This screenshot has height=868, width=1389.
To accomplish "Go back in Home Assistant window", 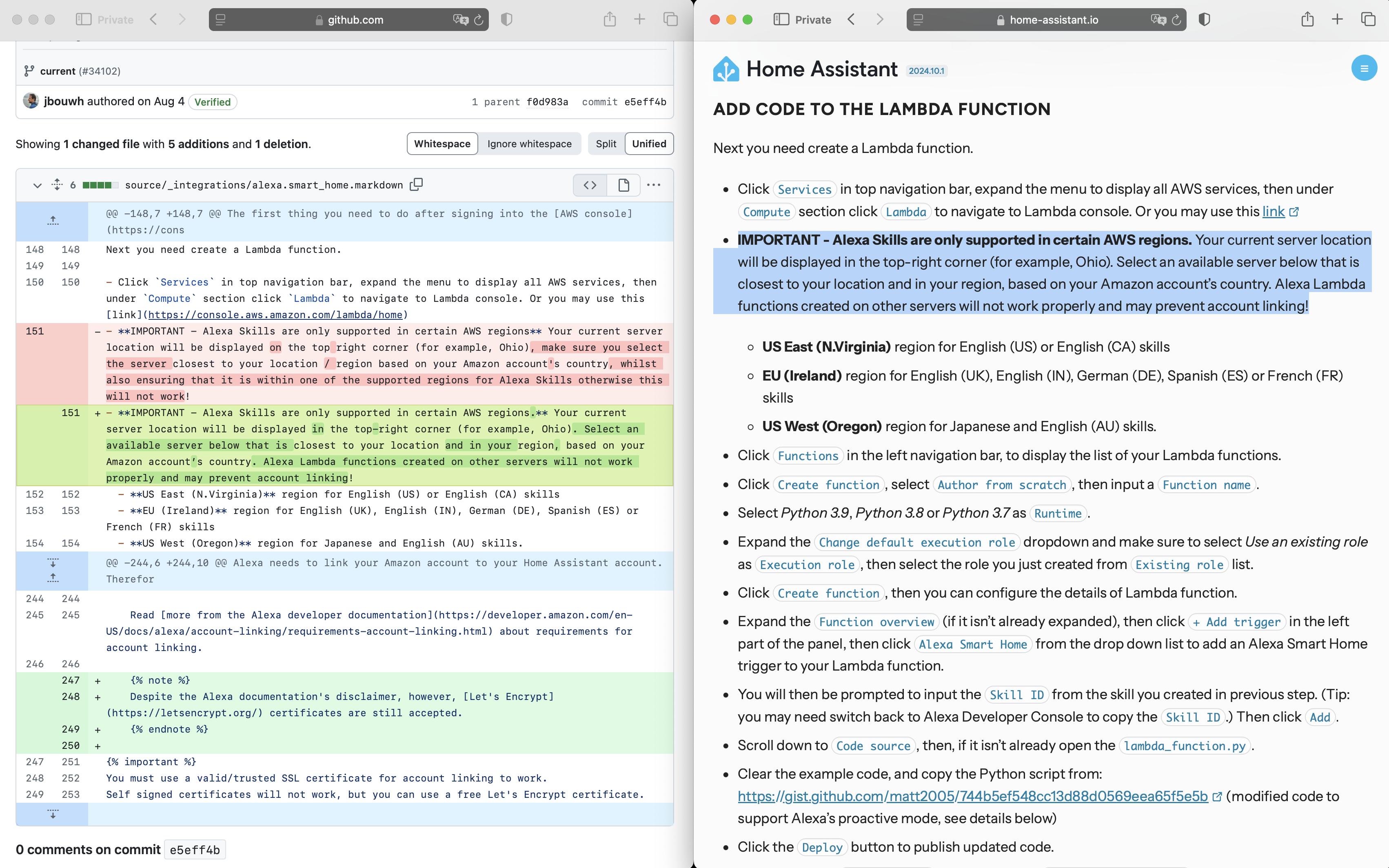I will [x=852, y=20].
